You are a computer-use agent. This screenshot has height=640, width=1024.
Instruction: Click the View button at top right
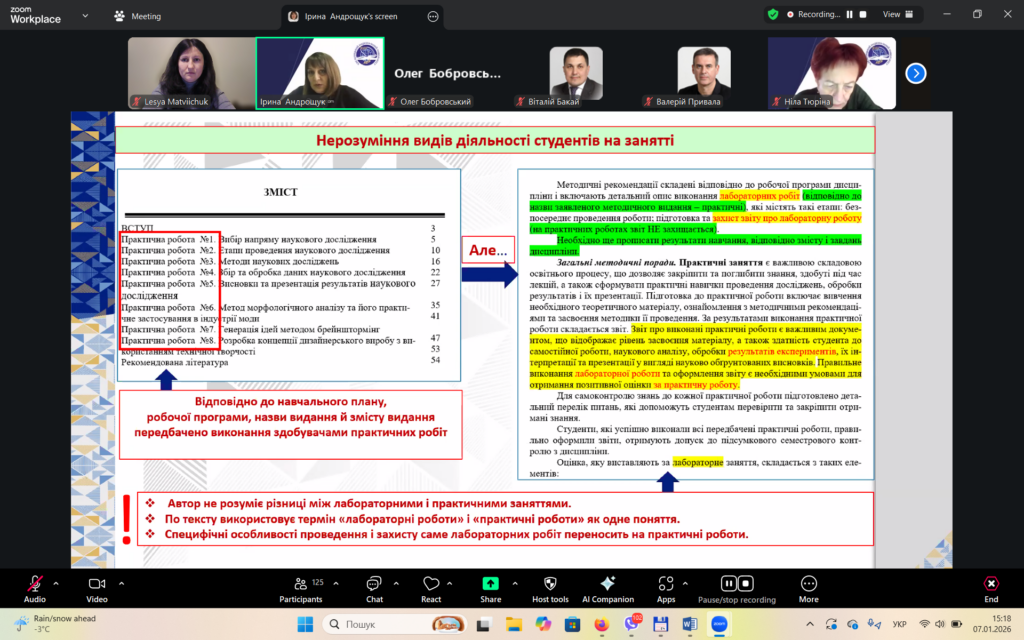[891, 15]
